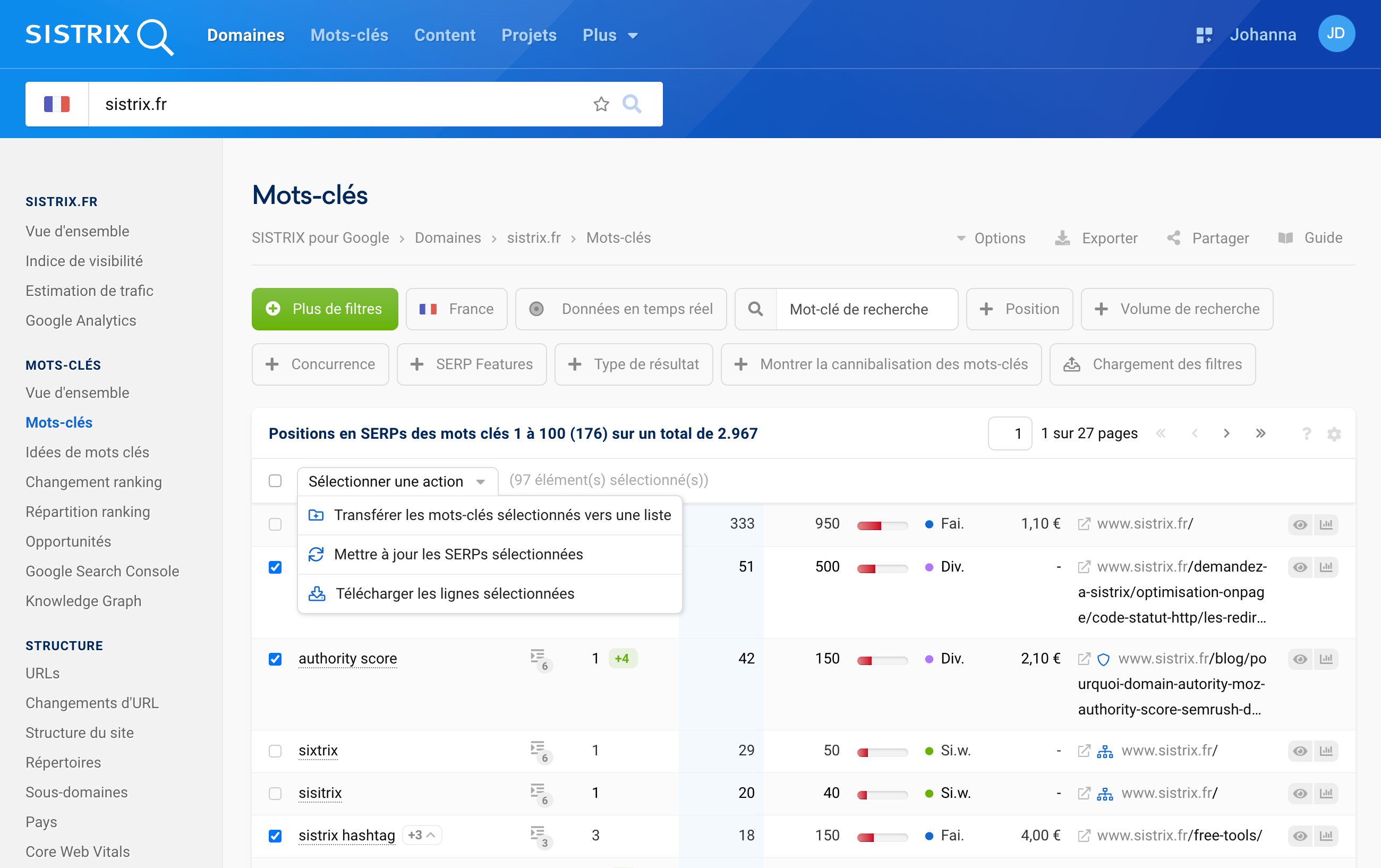Open the Plus dropdown in top navigation

610,36
